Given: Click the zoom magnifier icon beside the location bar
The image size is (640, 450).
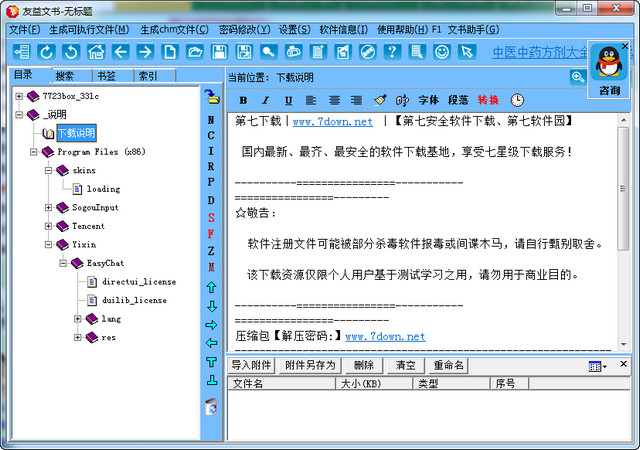Looking at the screenshot, I should coord(578,77).
